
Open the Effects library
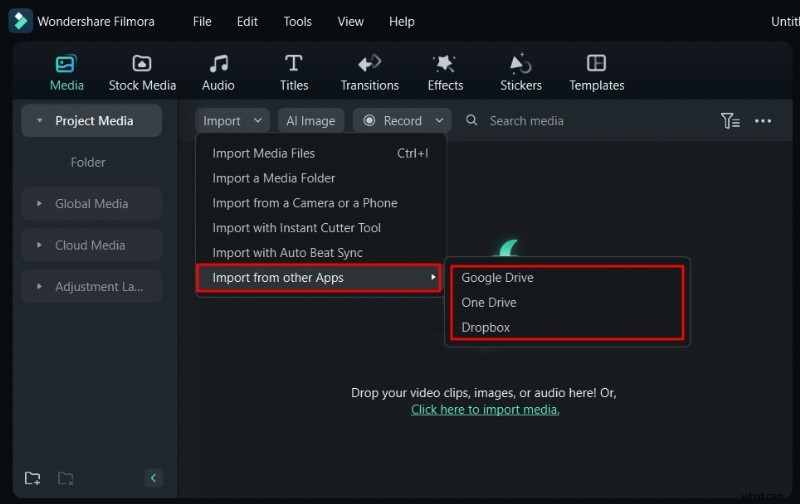[445, 64]
